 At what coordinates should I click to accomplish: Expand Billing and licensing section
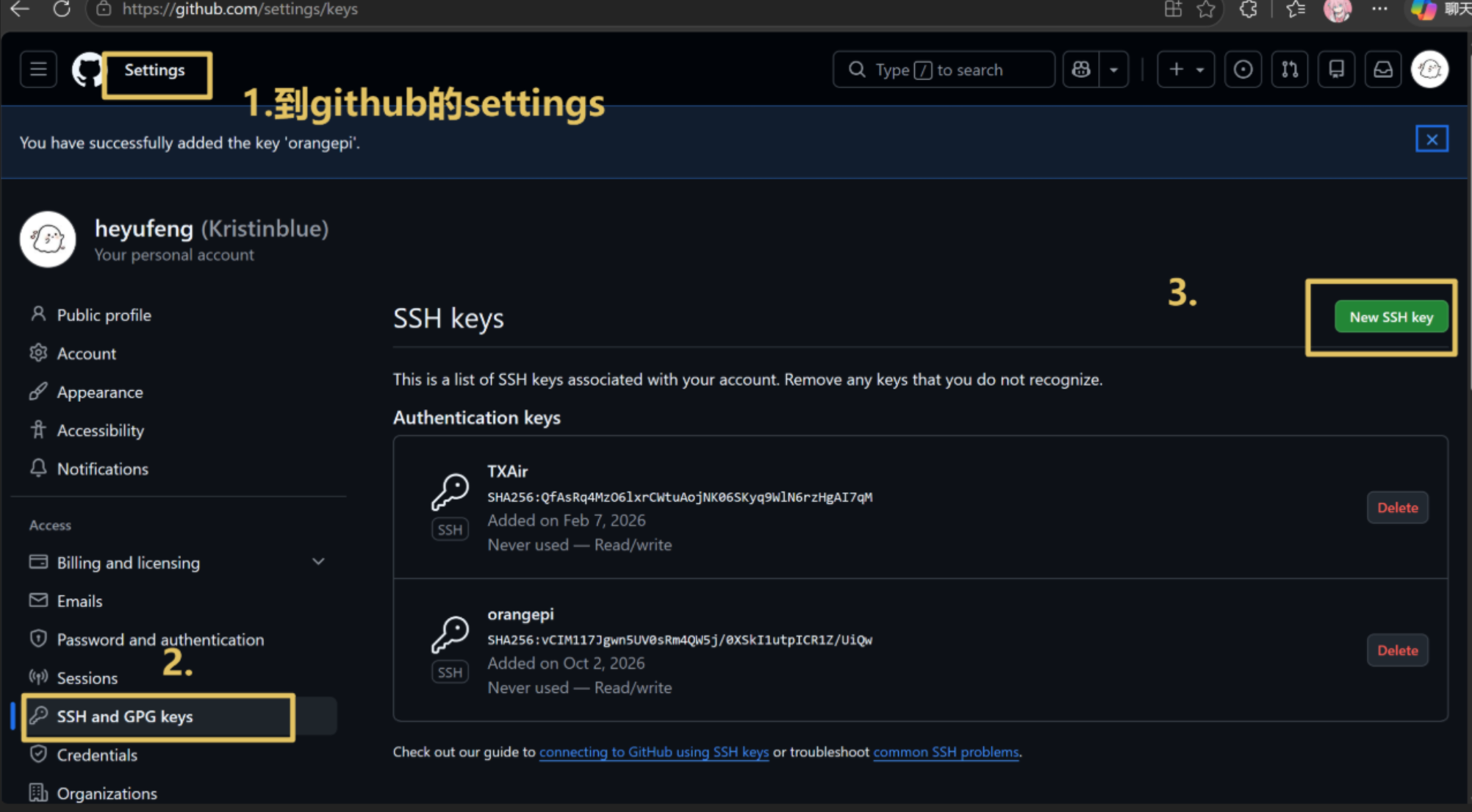179,563
